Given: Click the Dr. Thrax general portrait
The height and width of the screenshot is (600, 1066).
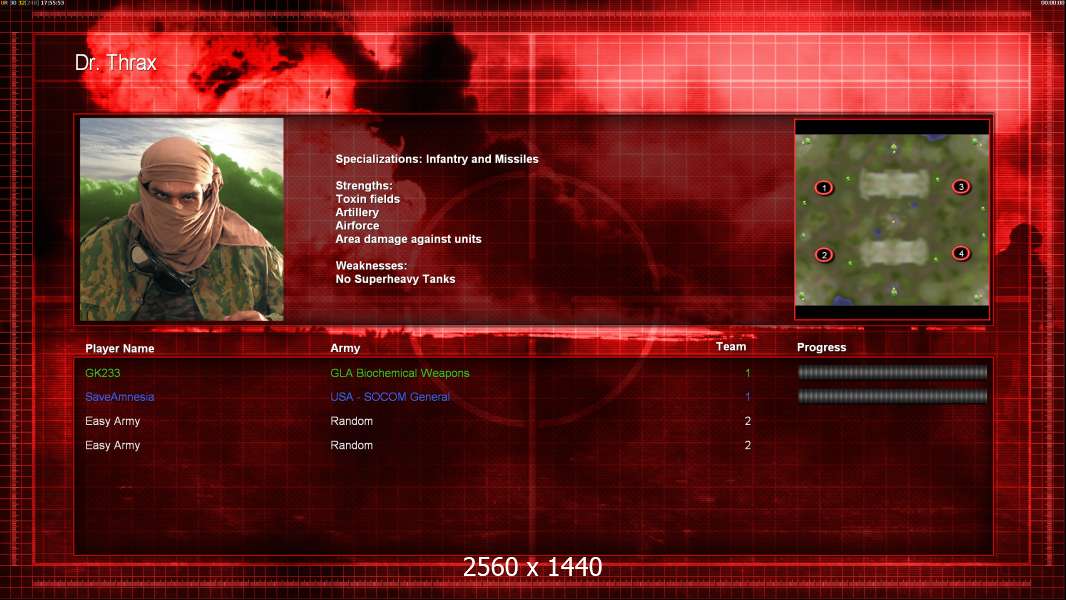Looking at the screenshot, I should point(182,219).
